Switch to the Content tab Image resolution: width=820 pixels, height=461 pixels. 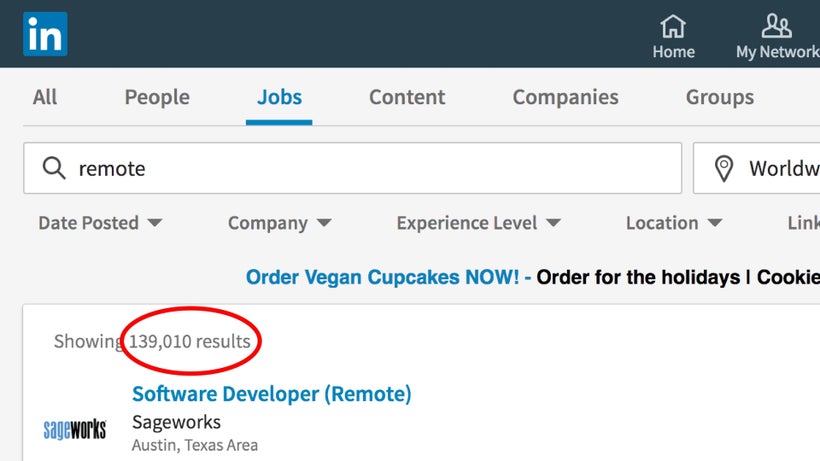[407, 97]
